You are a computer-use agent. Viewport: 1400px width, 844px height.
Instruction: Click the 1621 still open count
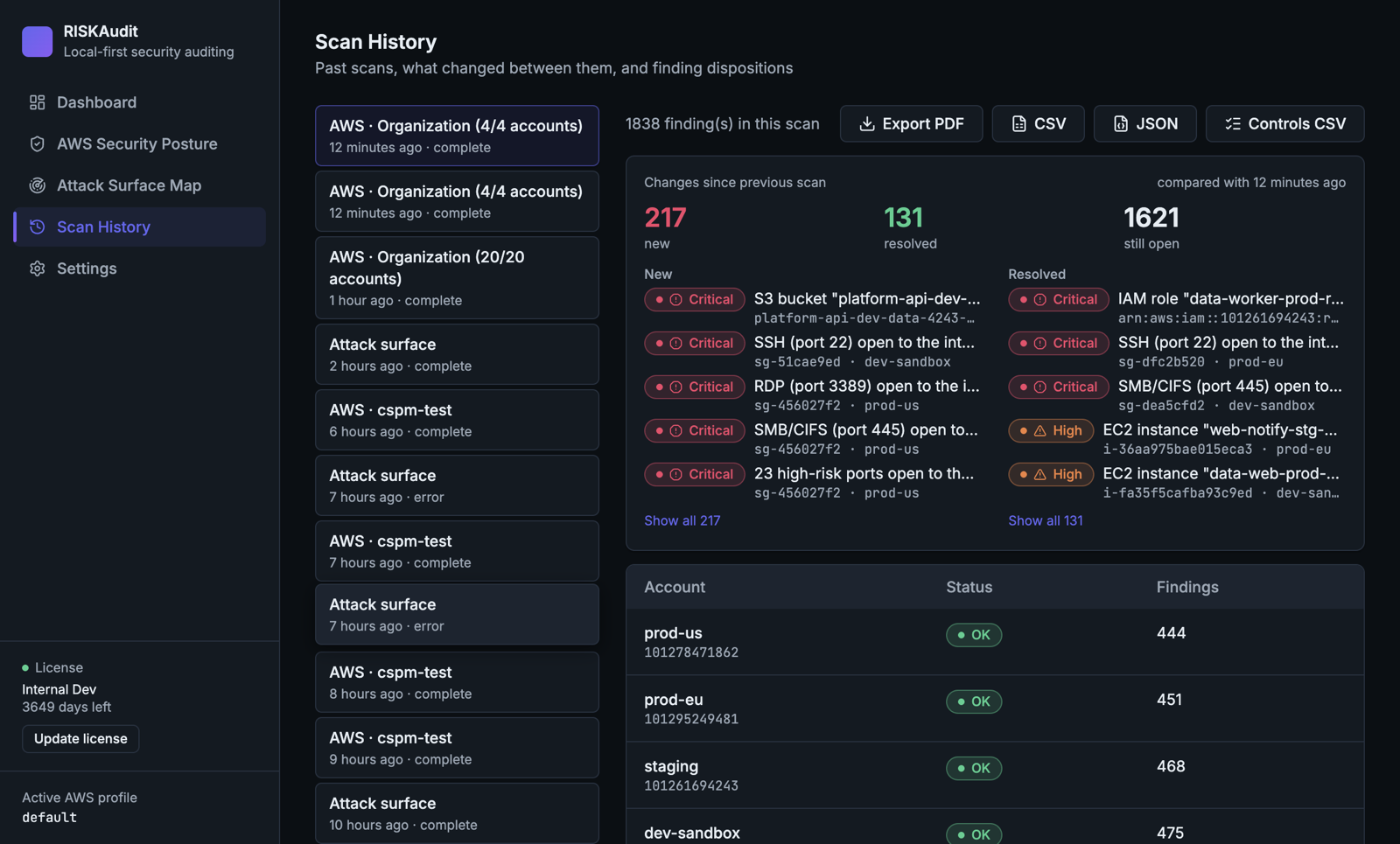(x=1151, y=217)
